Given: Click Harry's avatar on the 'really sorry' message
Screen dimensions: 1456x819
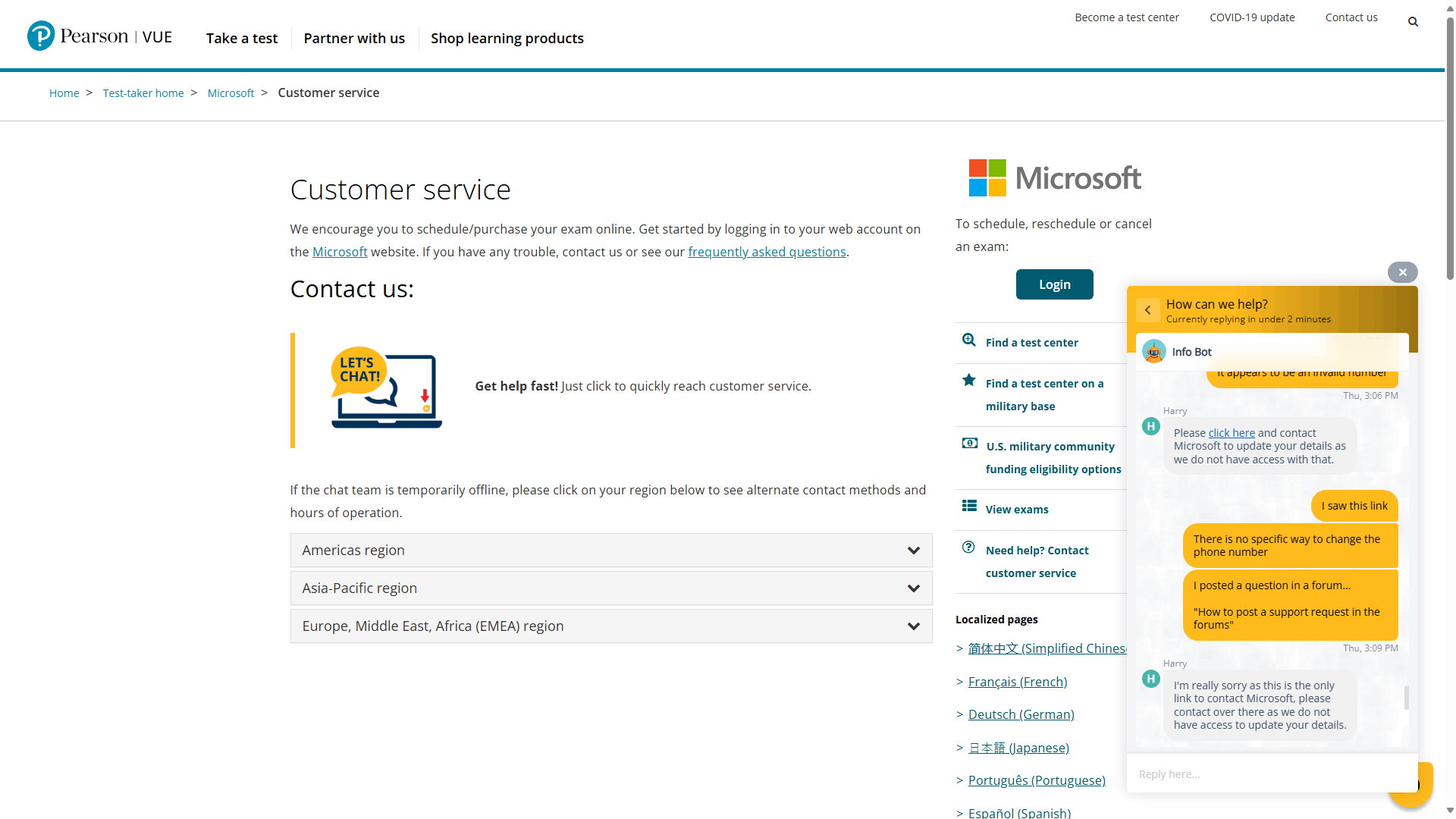Looking at the screenshot, I should pyautogui.click(x=1151, y=679).
